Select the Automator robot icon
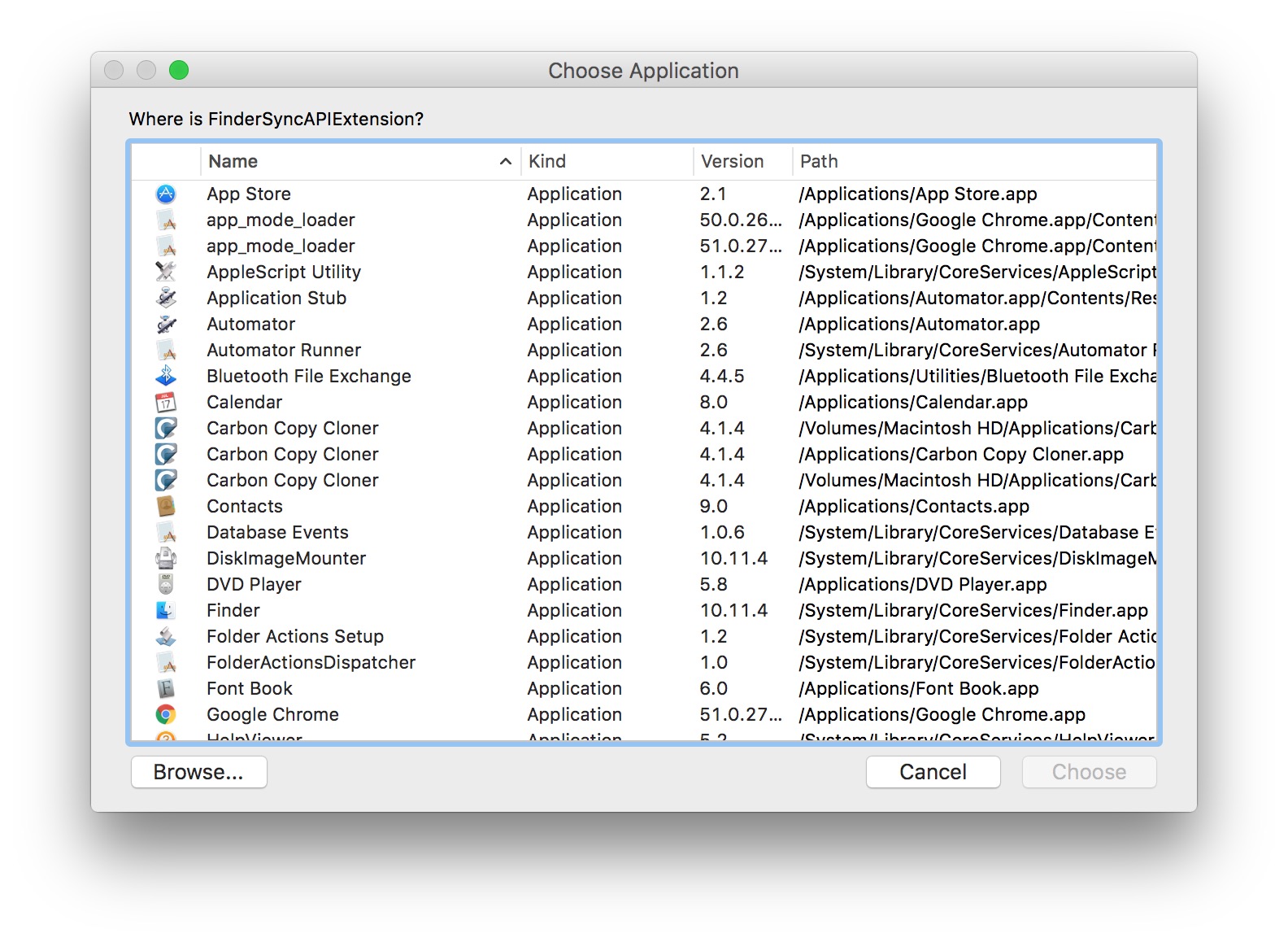Viewport: 1288px width, 942px height. (166, 324)
